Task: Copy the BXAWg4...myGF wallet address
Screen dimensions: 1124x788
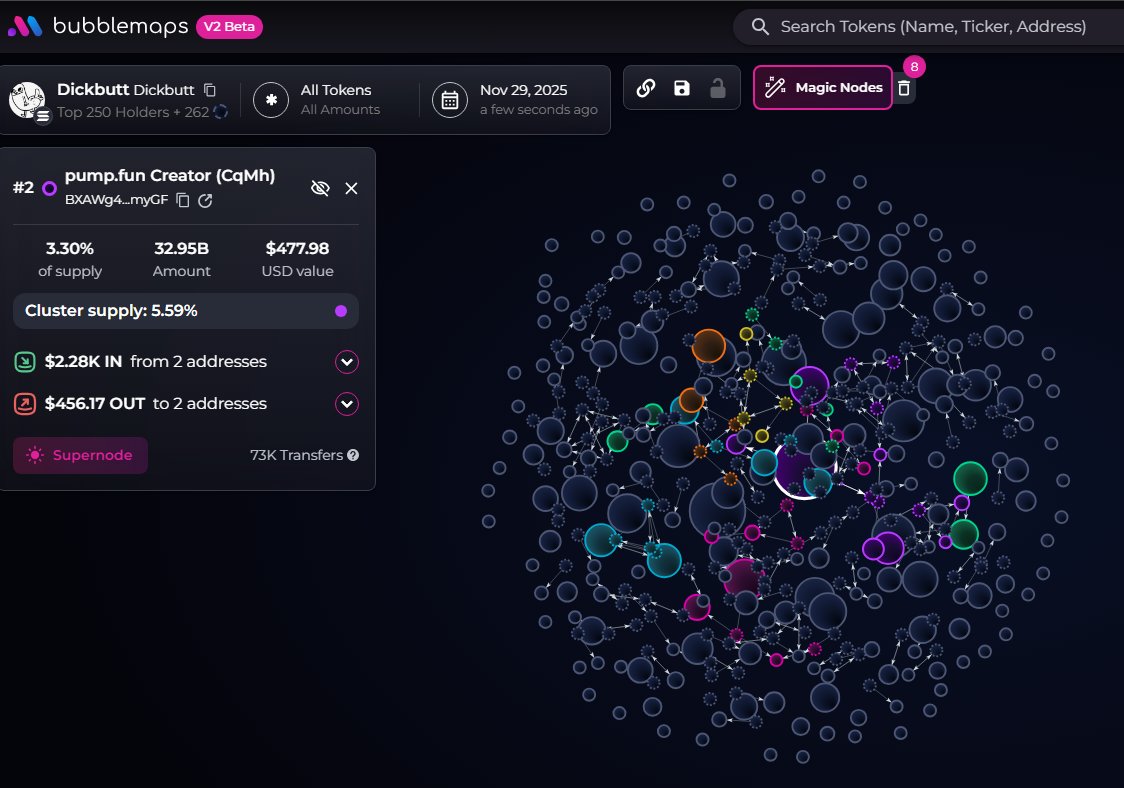Action: 183,200
